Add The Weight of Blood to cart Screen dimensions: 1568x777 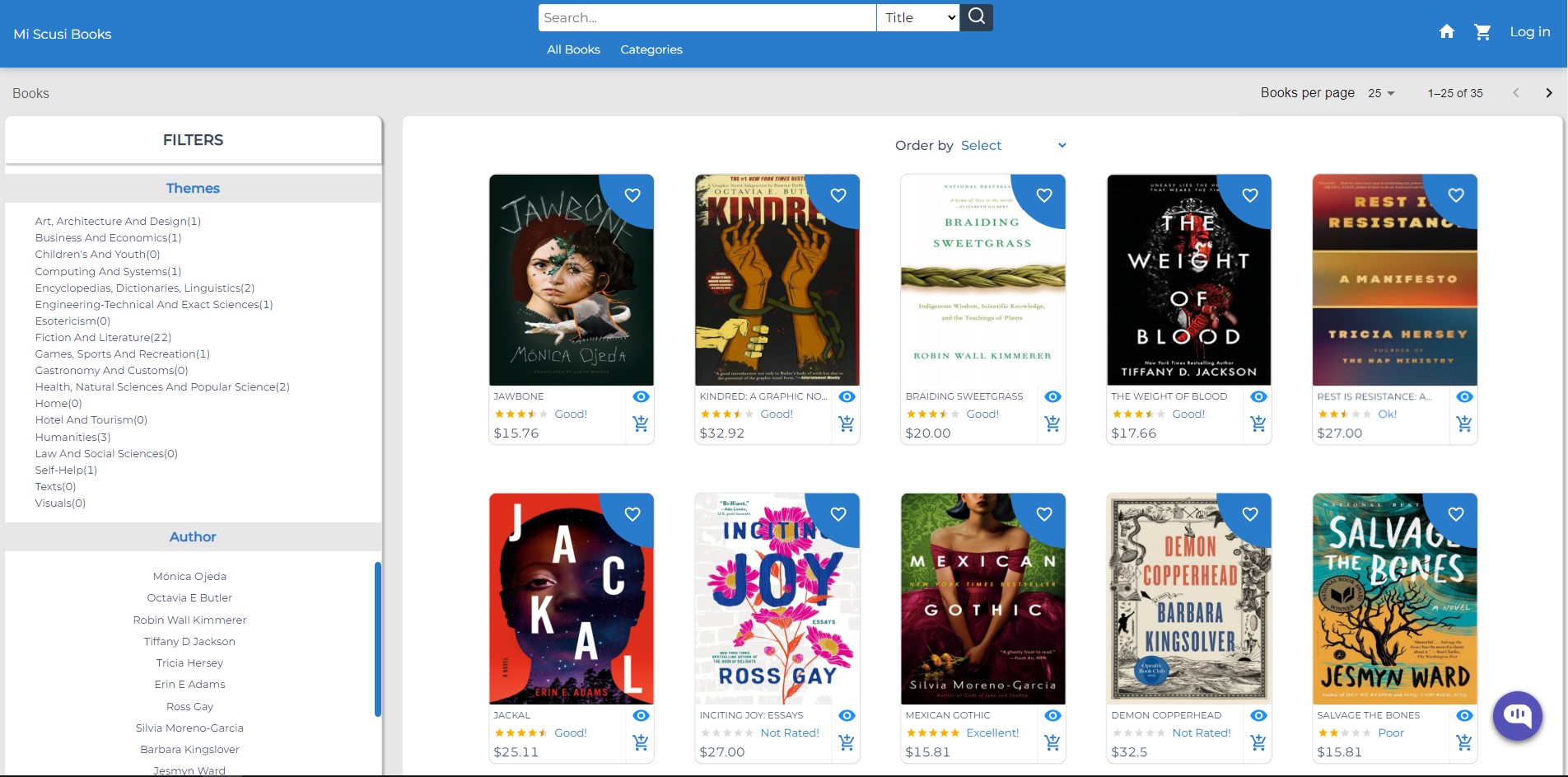(1258, 424)
